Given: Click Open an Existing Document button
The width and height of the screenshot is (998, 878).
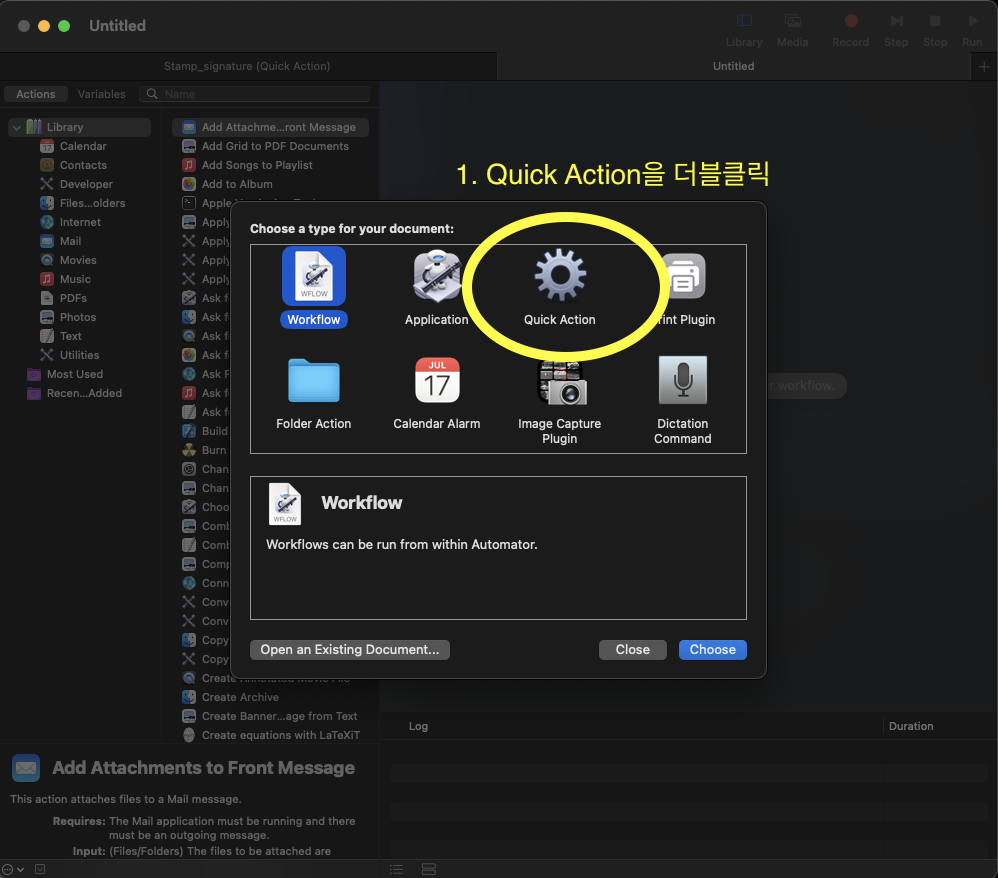Looking at the screenshot, I should click(350, 649).
